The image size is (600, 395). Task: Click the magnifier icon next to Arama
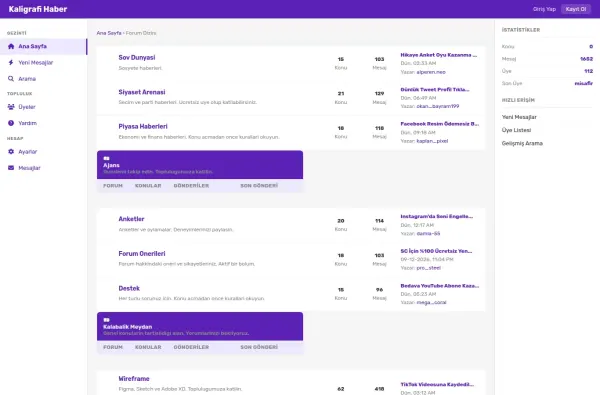click(x=11, y=78)
